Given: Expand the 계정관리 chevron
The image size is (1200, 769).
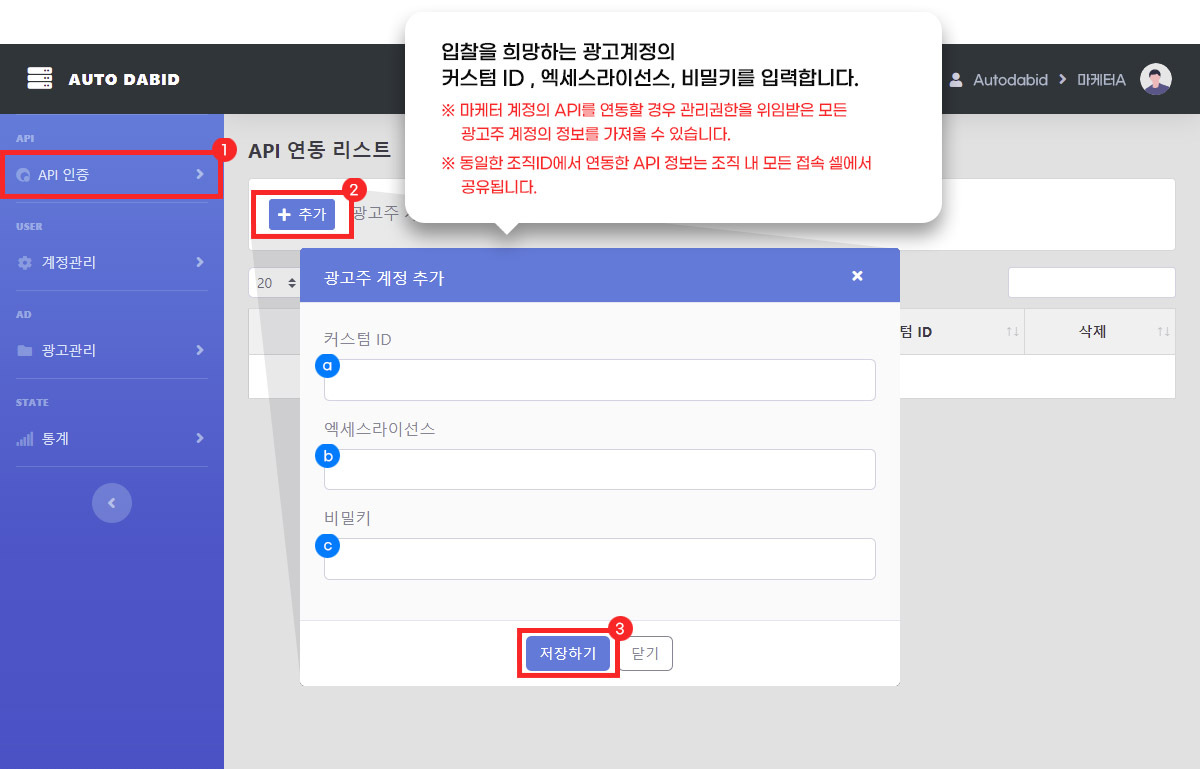Looking at the screenshot, I should tap(200, 262).
